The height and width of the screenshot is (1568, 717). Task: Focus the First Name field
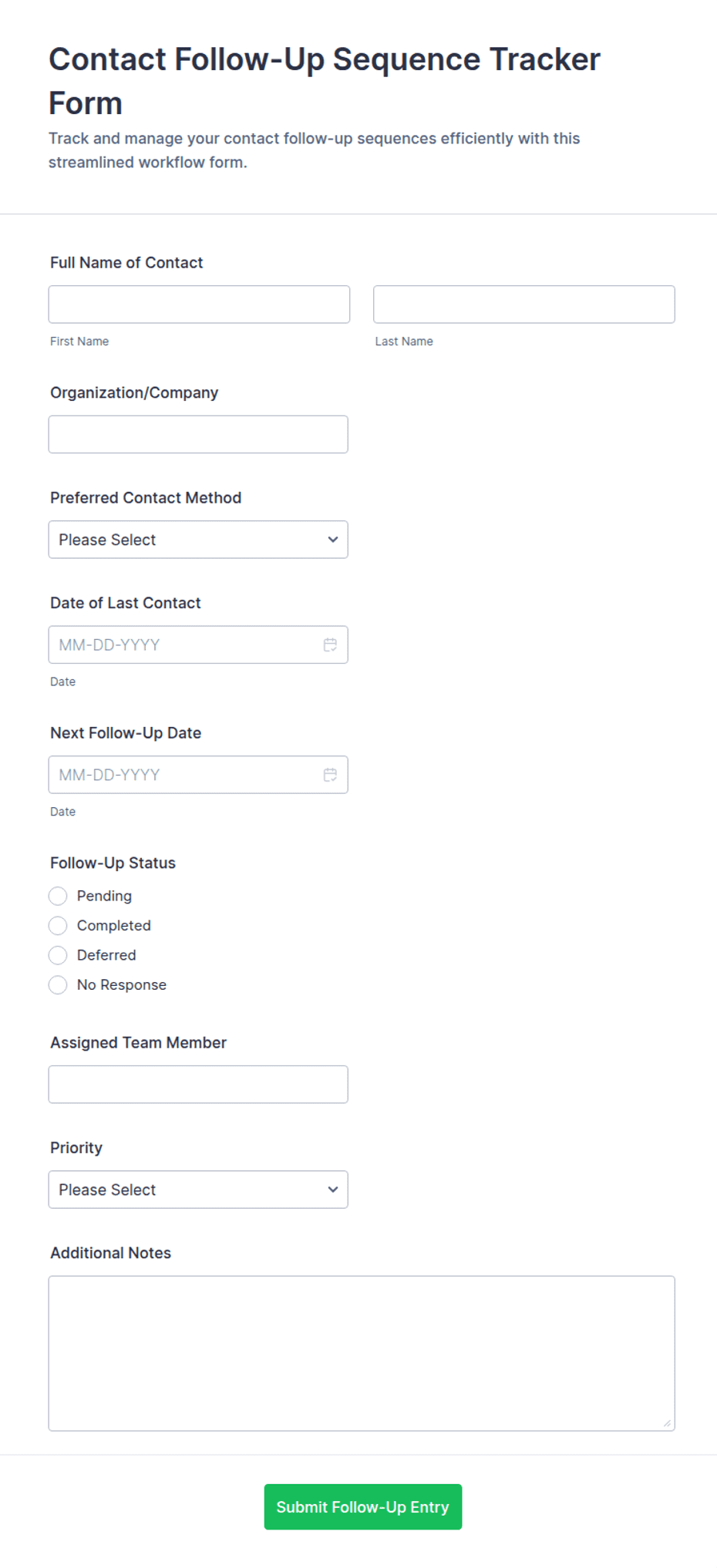tap(199, 305)
